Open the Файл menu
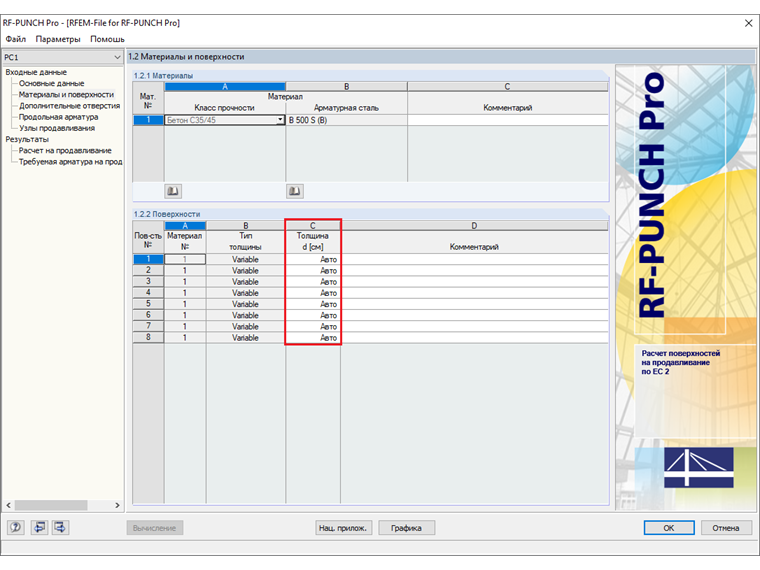Screen dimensions: 760x570 [16, 39]
